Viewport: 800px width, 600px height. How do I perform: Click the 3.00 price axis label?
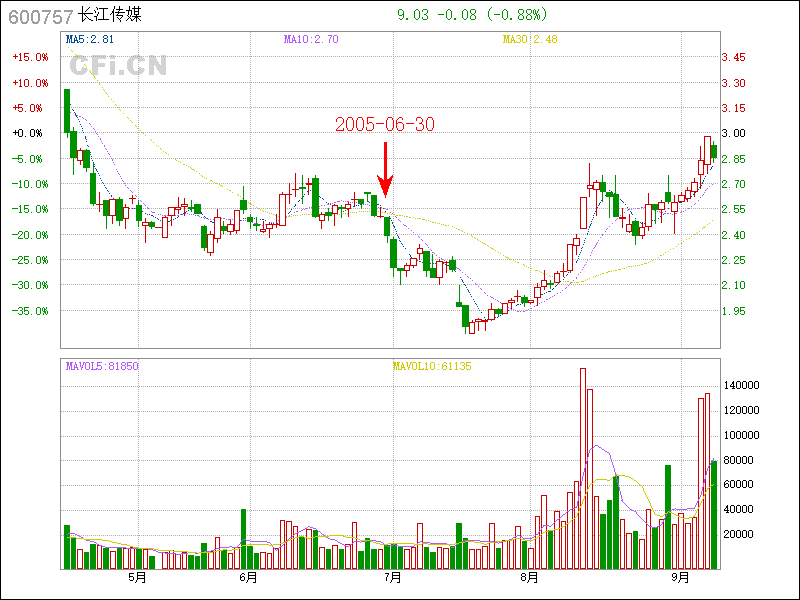[734, 133]
